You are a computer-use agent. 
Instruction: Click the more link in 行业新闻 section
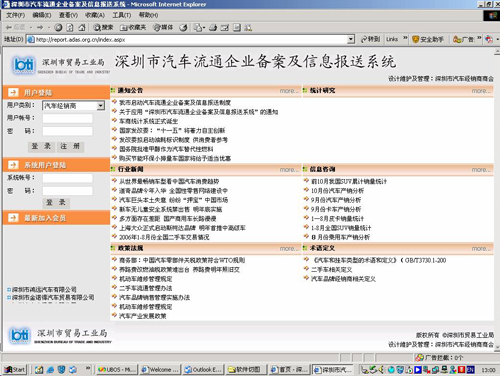coord(289,170)
